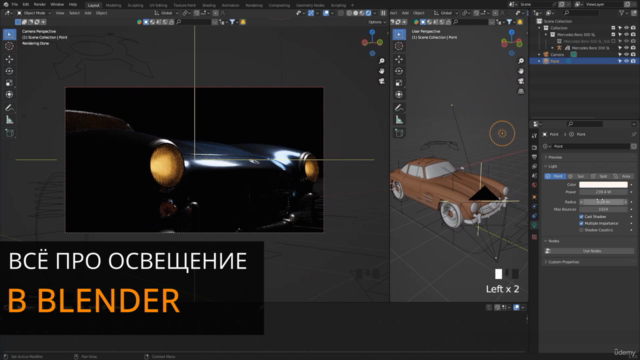Click light Color swatch
Image resolution: width=640 pixels, height=360 pixels.
(x=603, y=185)
